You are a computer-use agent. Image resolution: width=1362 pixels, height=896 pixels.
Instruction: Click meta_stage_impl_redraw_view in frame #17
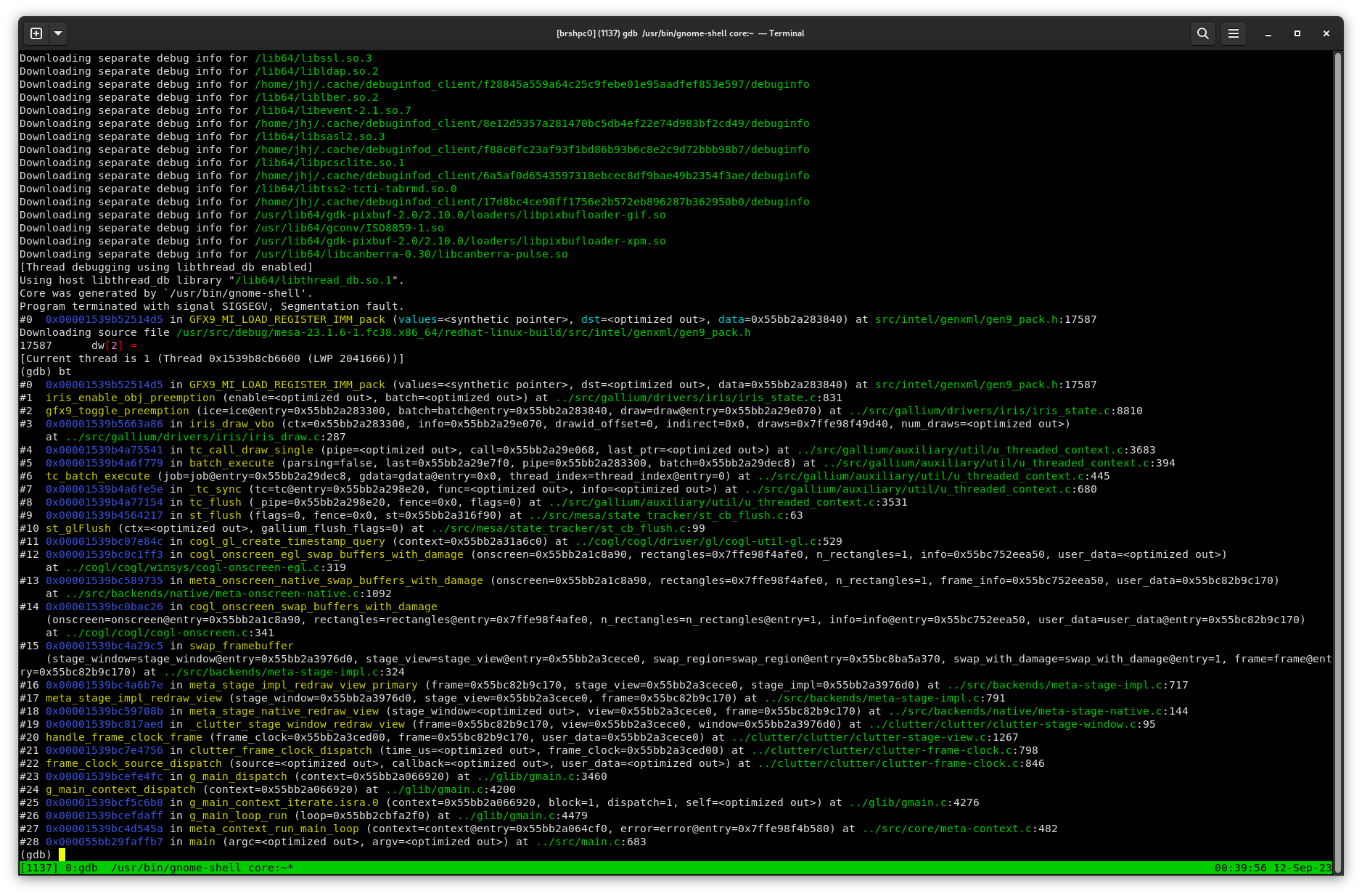coord(134,698)
